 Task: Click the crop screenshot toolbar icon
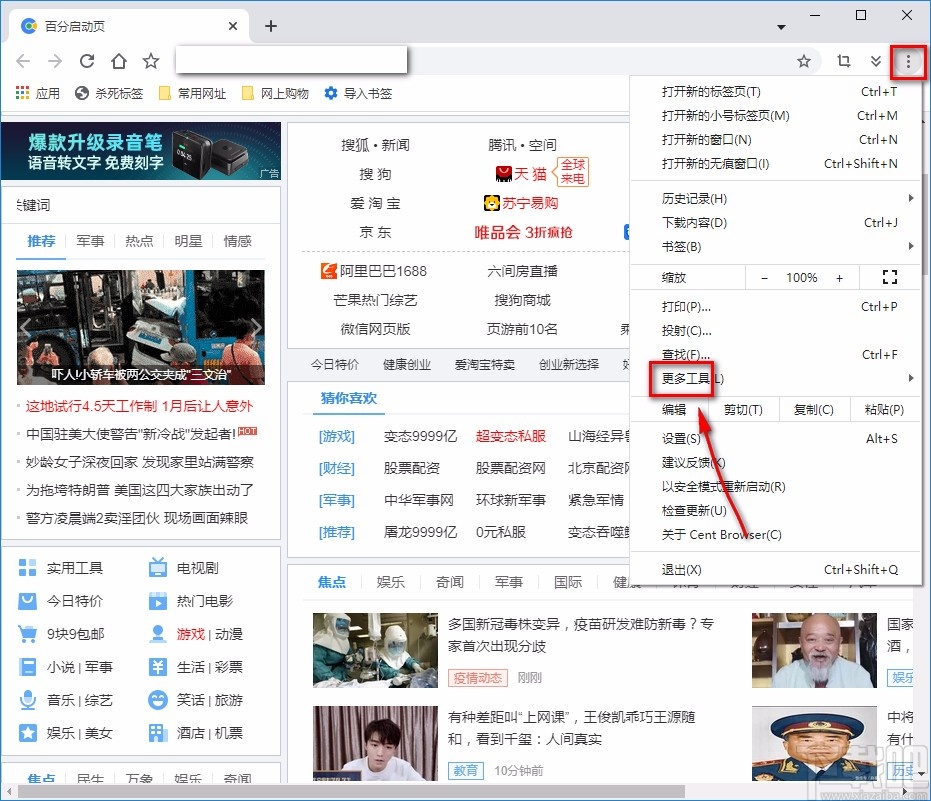843,62
